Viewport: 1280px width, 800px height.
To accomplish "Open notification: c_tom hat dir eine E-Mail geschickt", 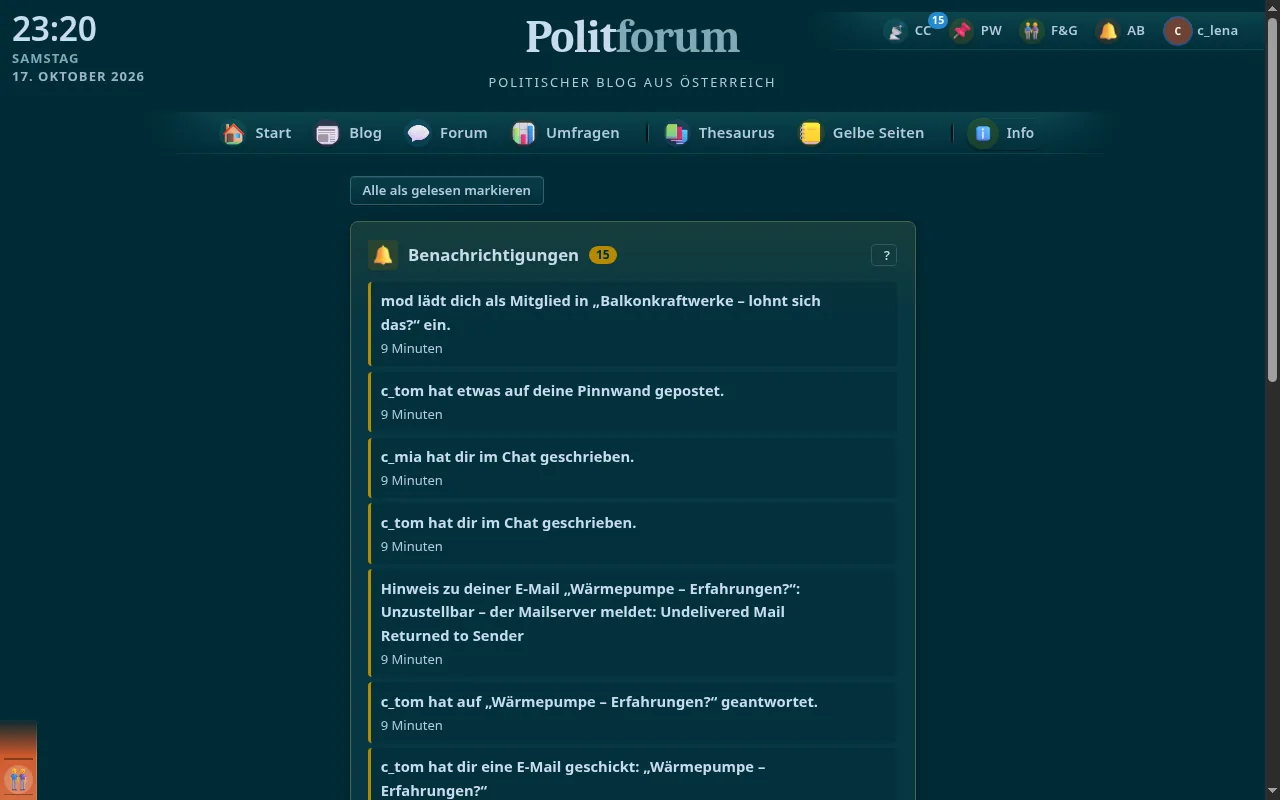I will (632, 776).
